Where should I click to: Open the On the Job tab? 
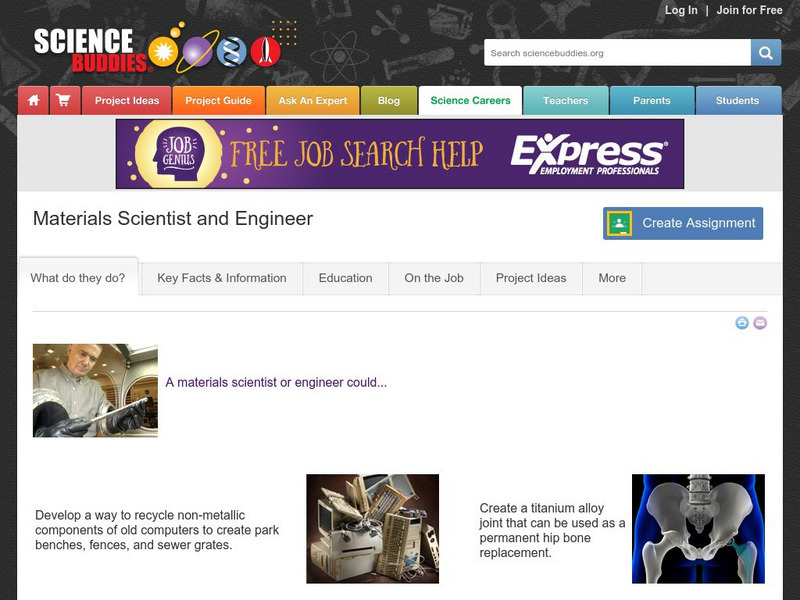(434, 279)
